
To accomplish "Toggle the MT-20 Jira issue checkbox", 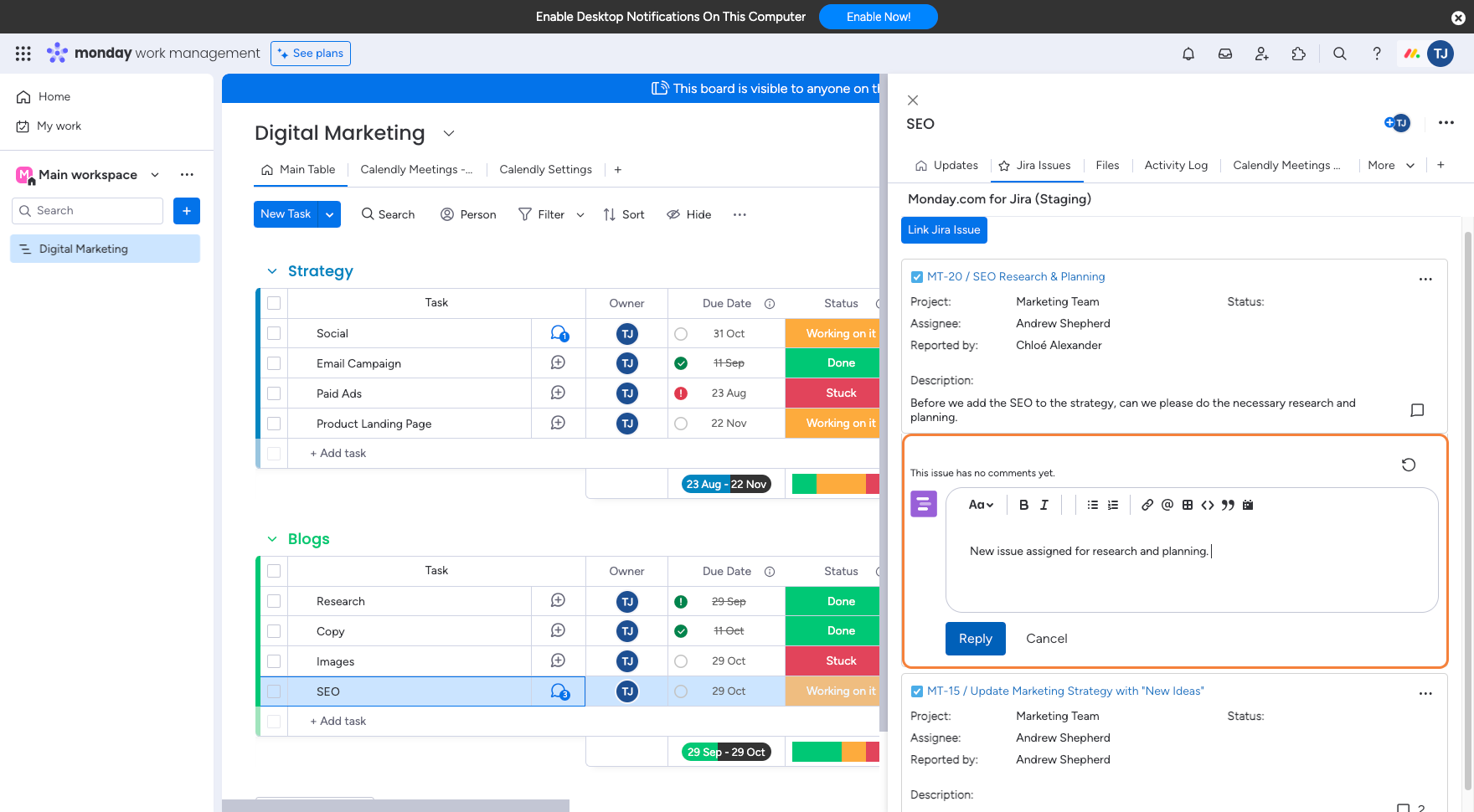I will (917, 277).
